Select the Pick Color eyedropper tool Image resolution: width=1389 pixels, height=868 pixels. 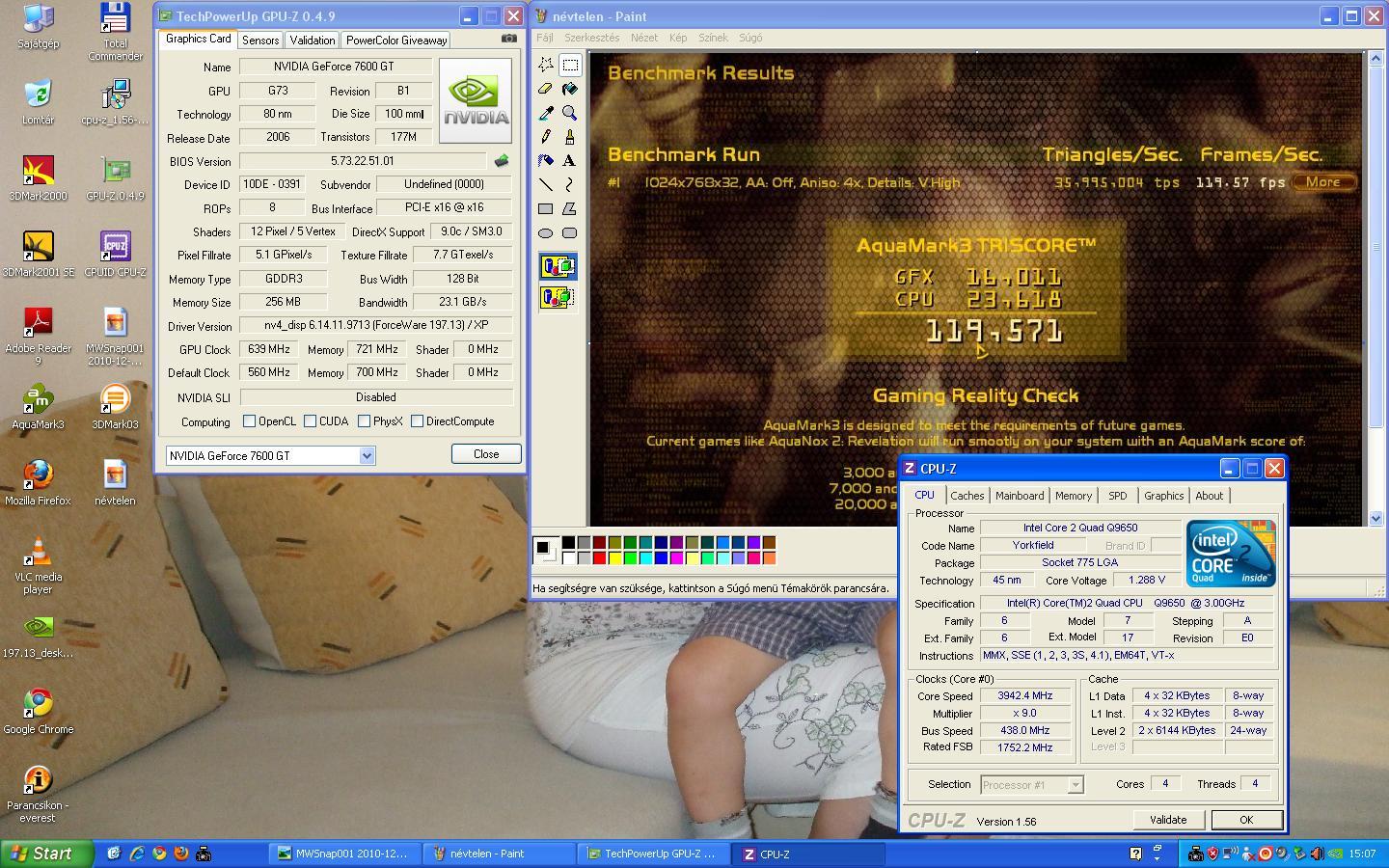546,113
